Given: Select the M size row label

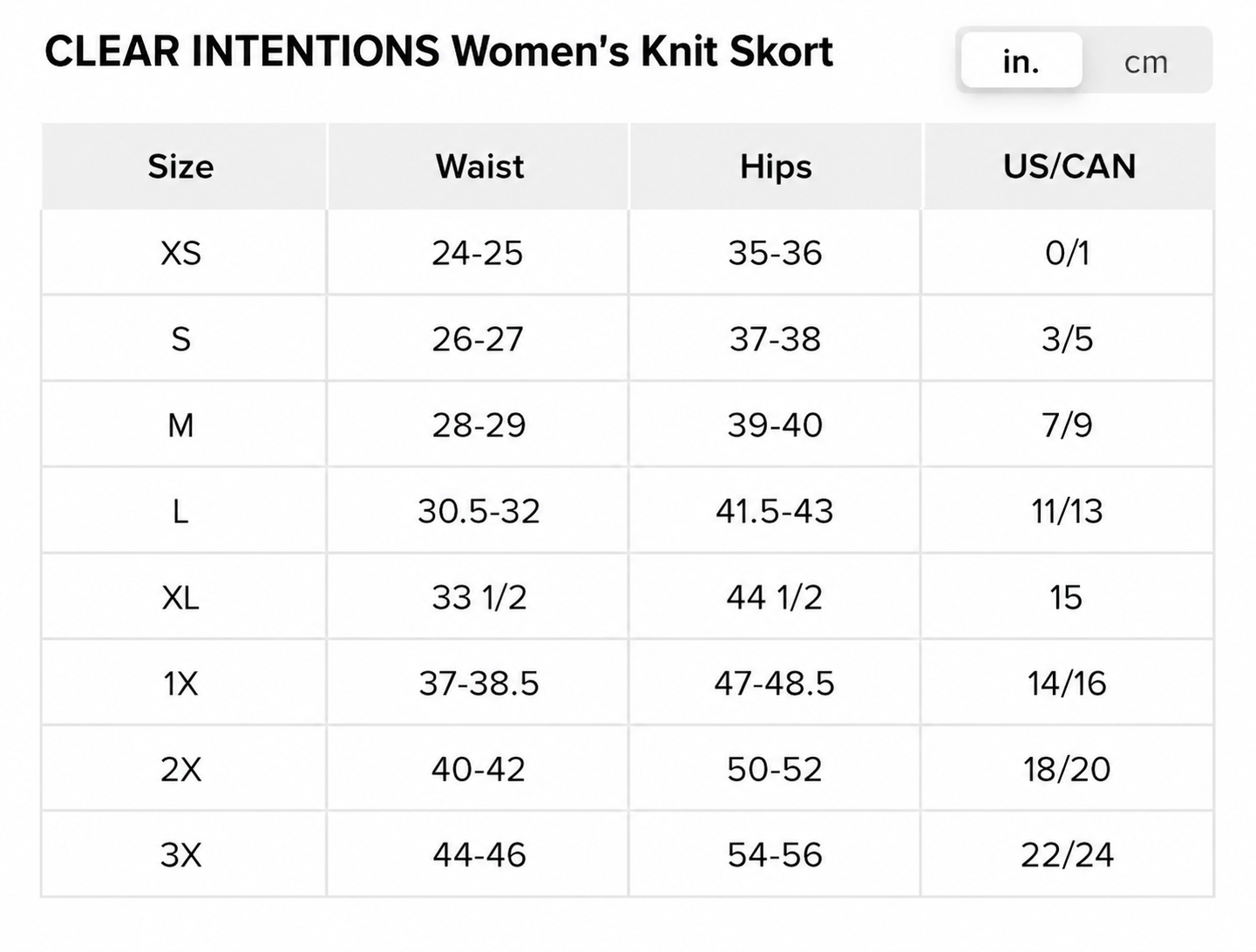Looking at the screenshot, I should (180, 425).
